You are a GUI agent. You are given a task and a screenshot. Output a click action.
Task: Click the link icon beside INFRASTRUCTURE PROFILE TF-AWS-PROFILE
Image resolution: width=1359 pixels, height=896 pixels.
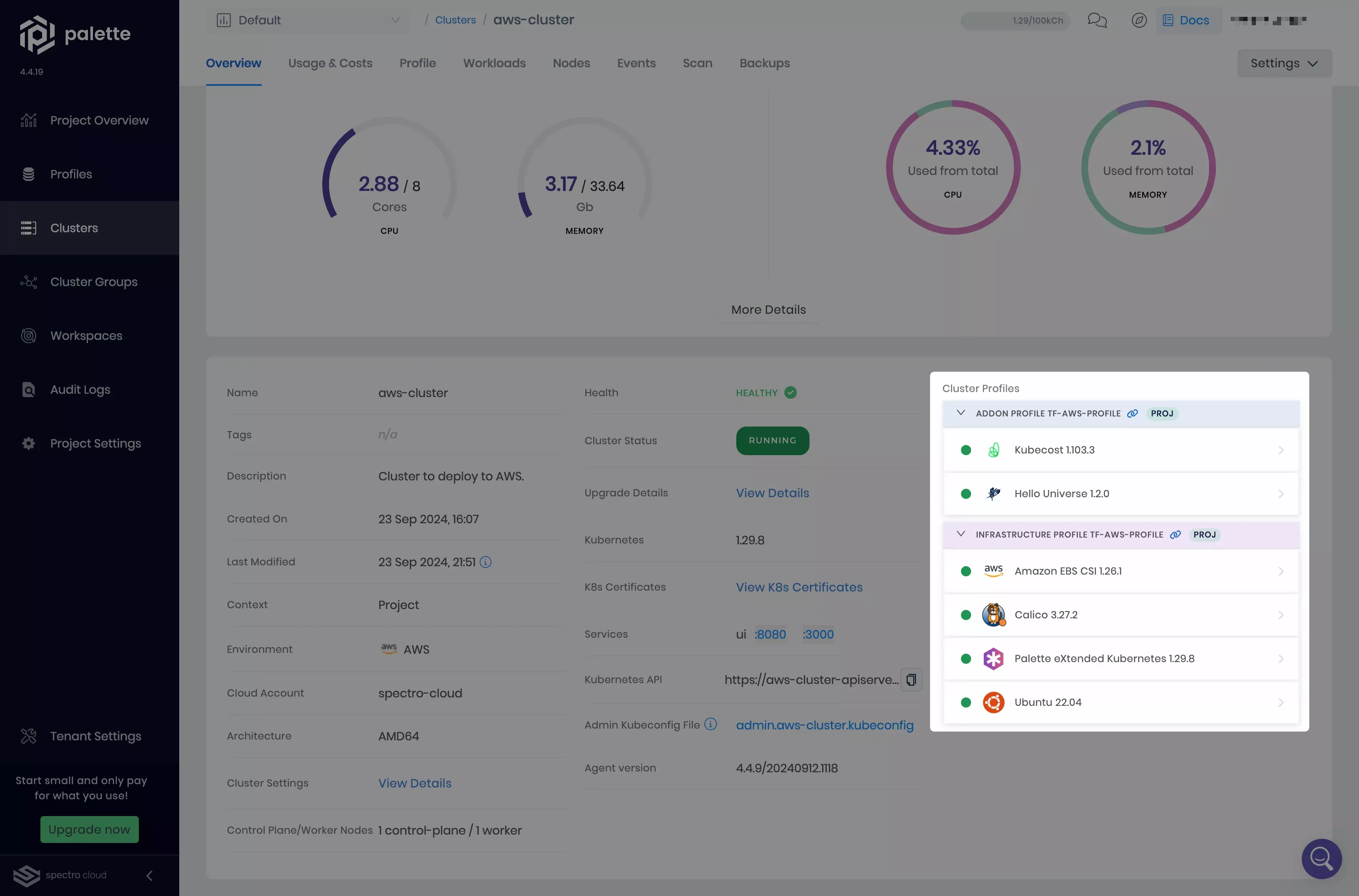tap(1175, 534)
